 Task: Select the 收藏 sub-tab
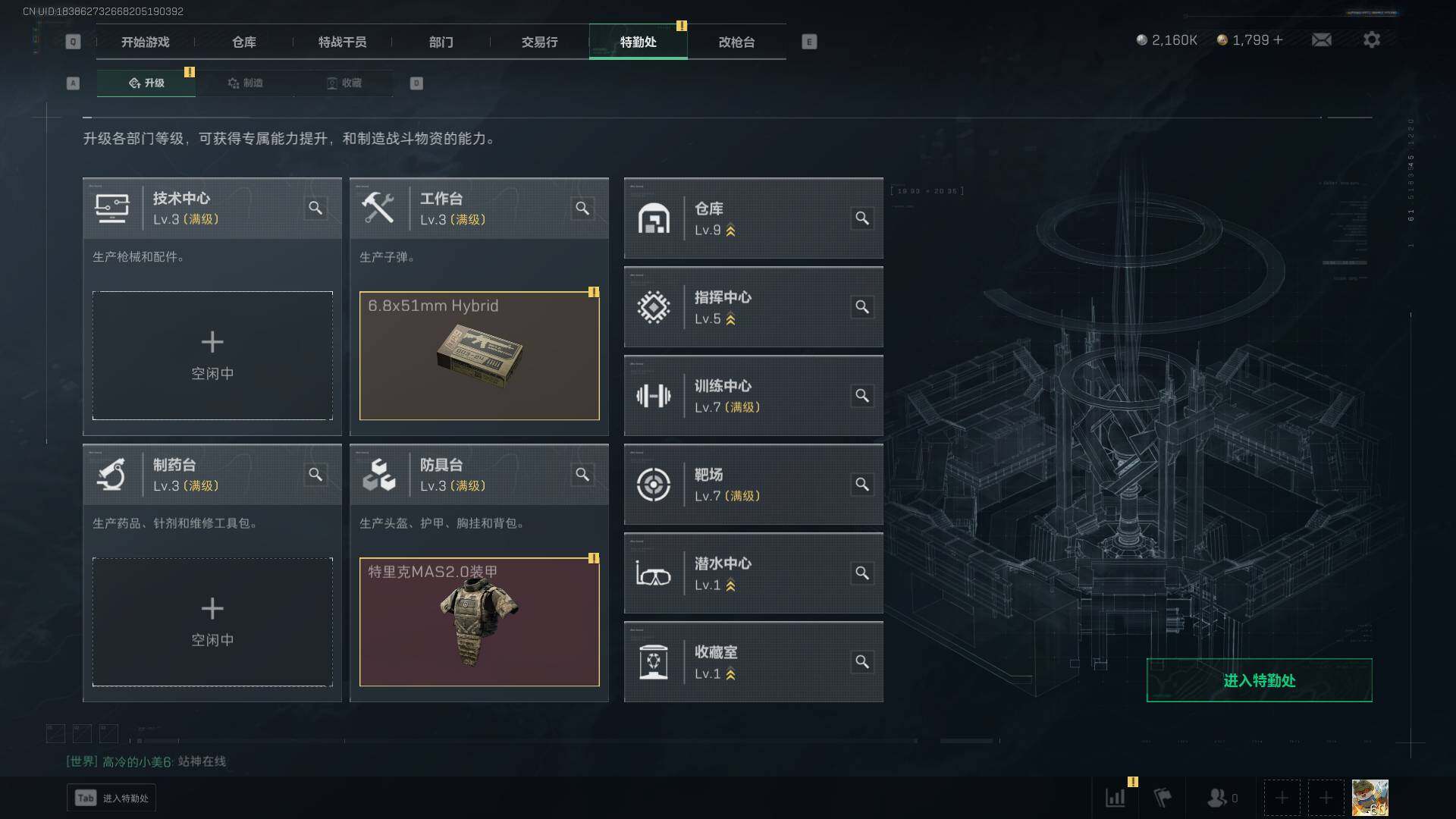[x=344, y=83]
